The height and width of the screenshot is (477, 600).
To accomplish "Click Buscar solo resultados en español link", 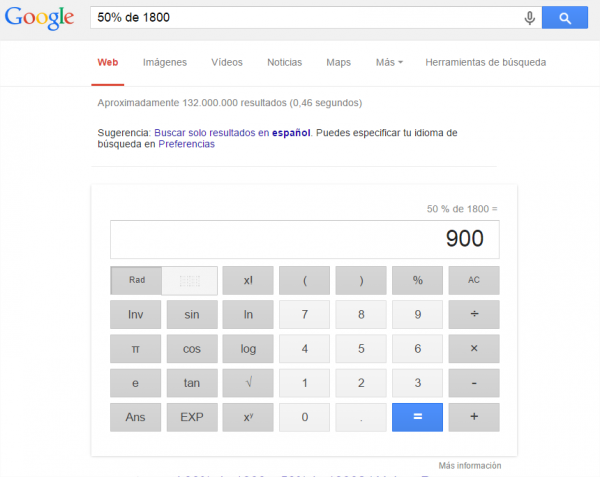I will tap(232, 131).
